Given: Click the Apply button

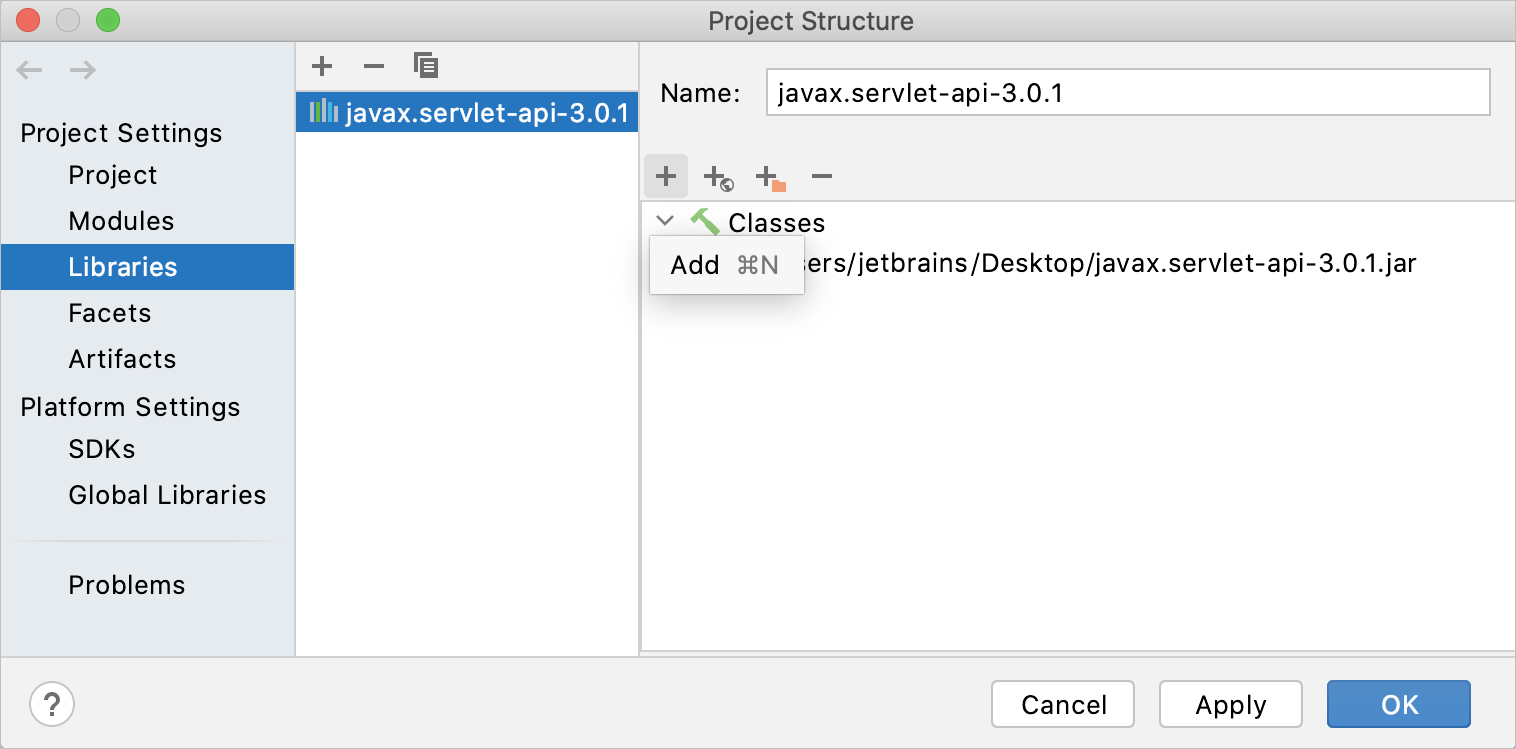Looking at the screenshot, I should click(1231, 705).
